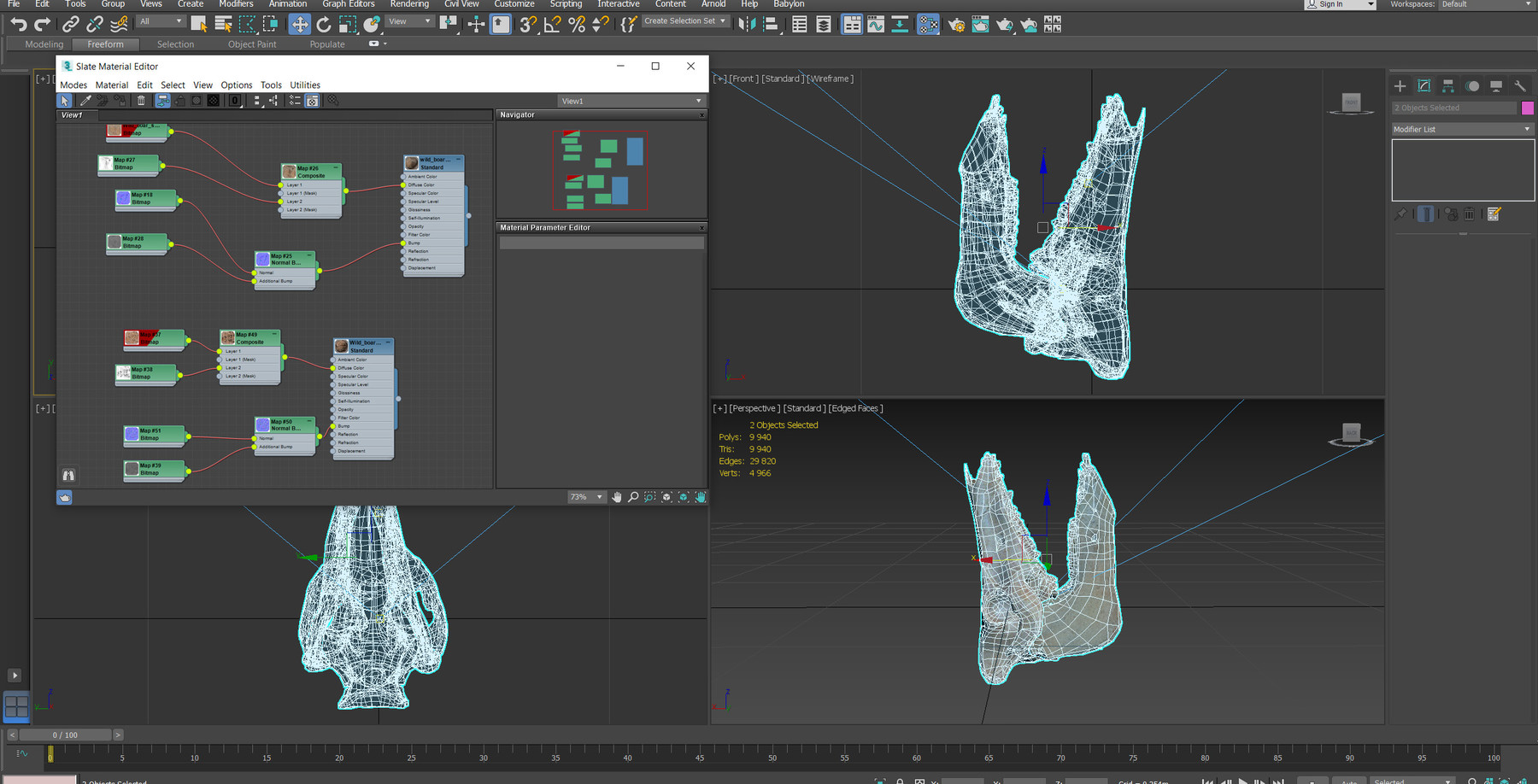Click the Zoom magnifier in Slate Editor
The height and width of the screenshot is (784, 1538).
pyautogui.click(x=633, y=497)
